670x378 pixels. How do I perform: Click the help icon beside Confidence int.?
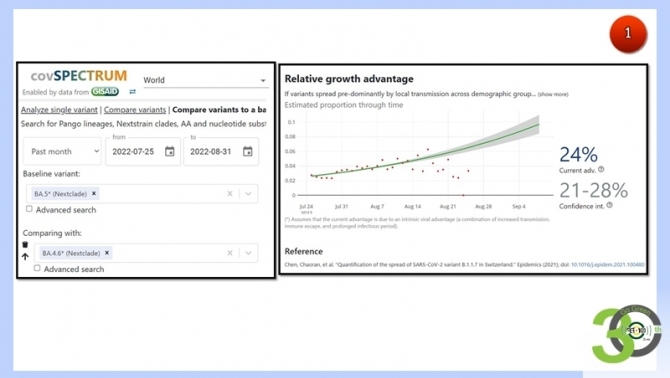(610, 205)
